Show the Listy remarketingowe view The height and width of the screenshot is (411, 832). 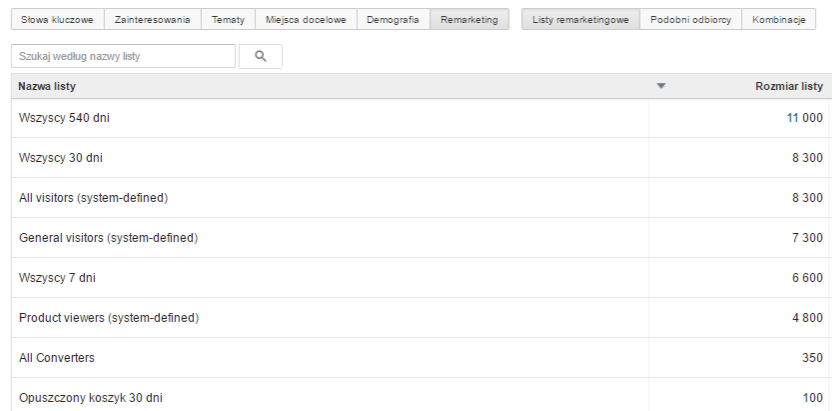(578, 22)
